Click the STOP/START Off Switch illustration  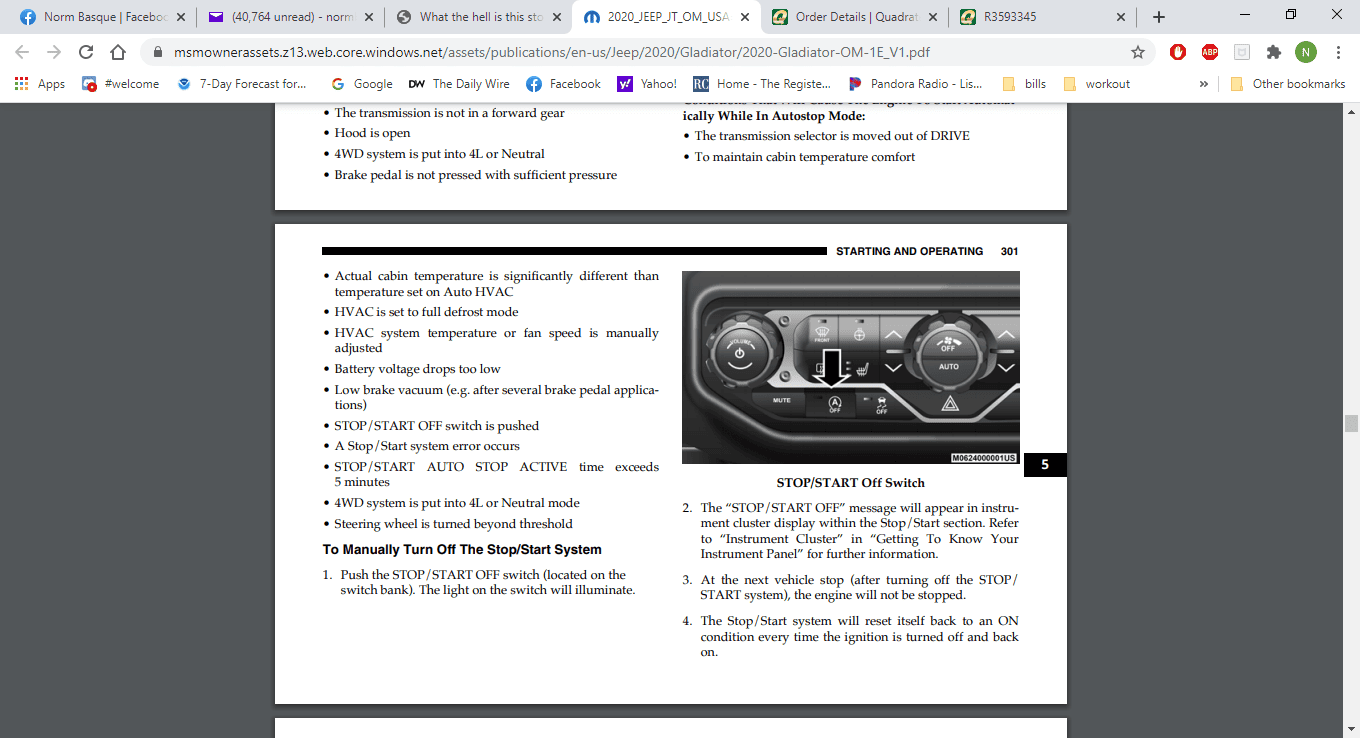tap(851, 367)
